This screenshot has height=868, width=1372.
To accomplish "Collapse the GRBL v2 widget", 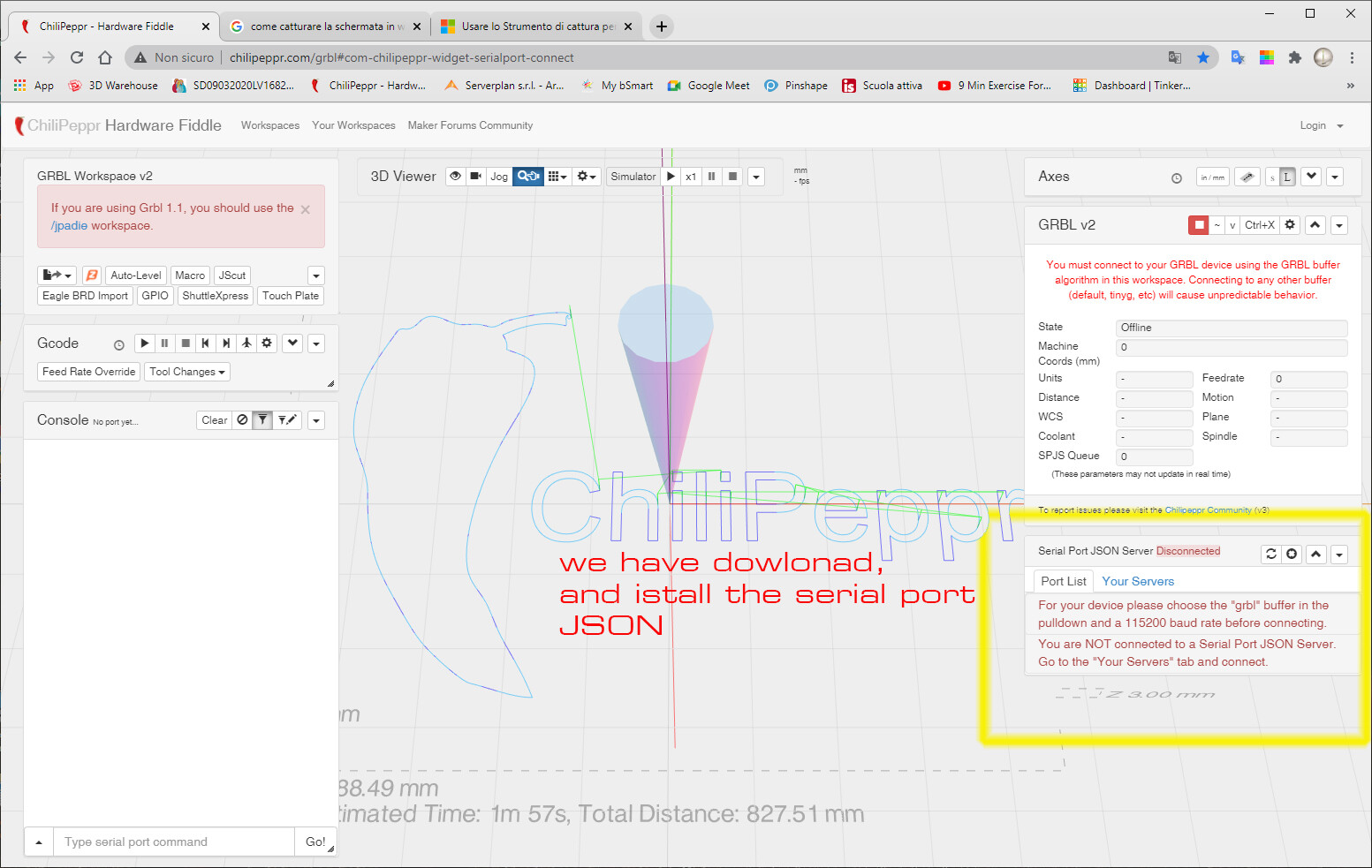I will click(x=1315, y=225).
